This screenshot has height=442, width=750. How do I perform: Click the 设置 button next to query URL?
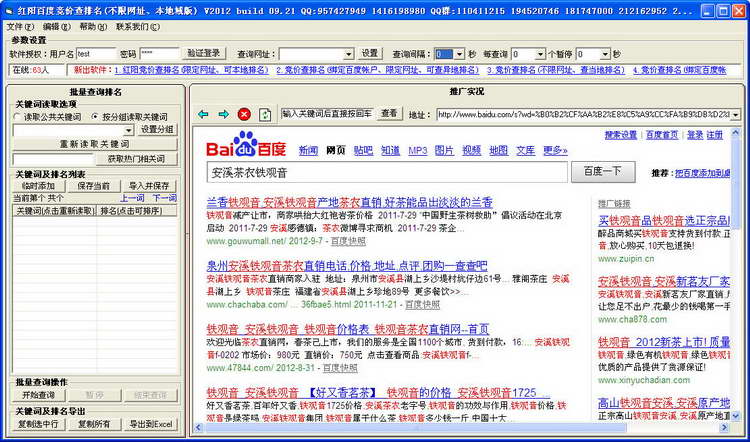(x=369, y=53)
